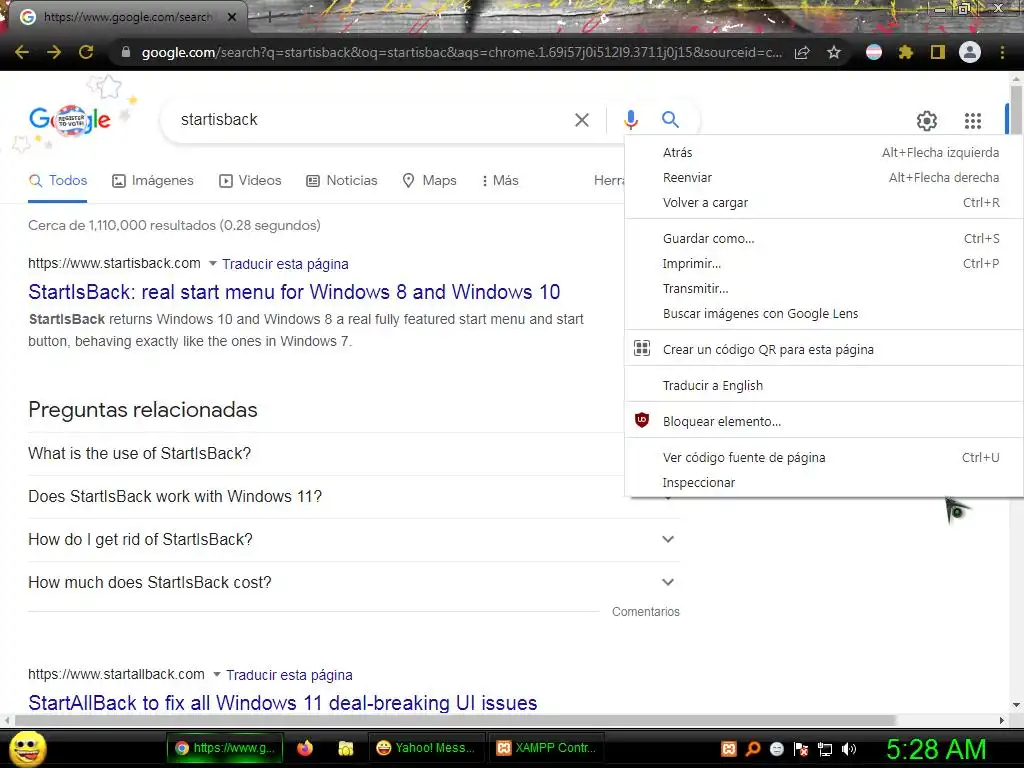
Task: Open dropdown arrow beside startallback.com URL
Action: (217, 675)
